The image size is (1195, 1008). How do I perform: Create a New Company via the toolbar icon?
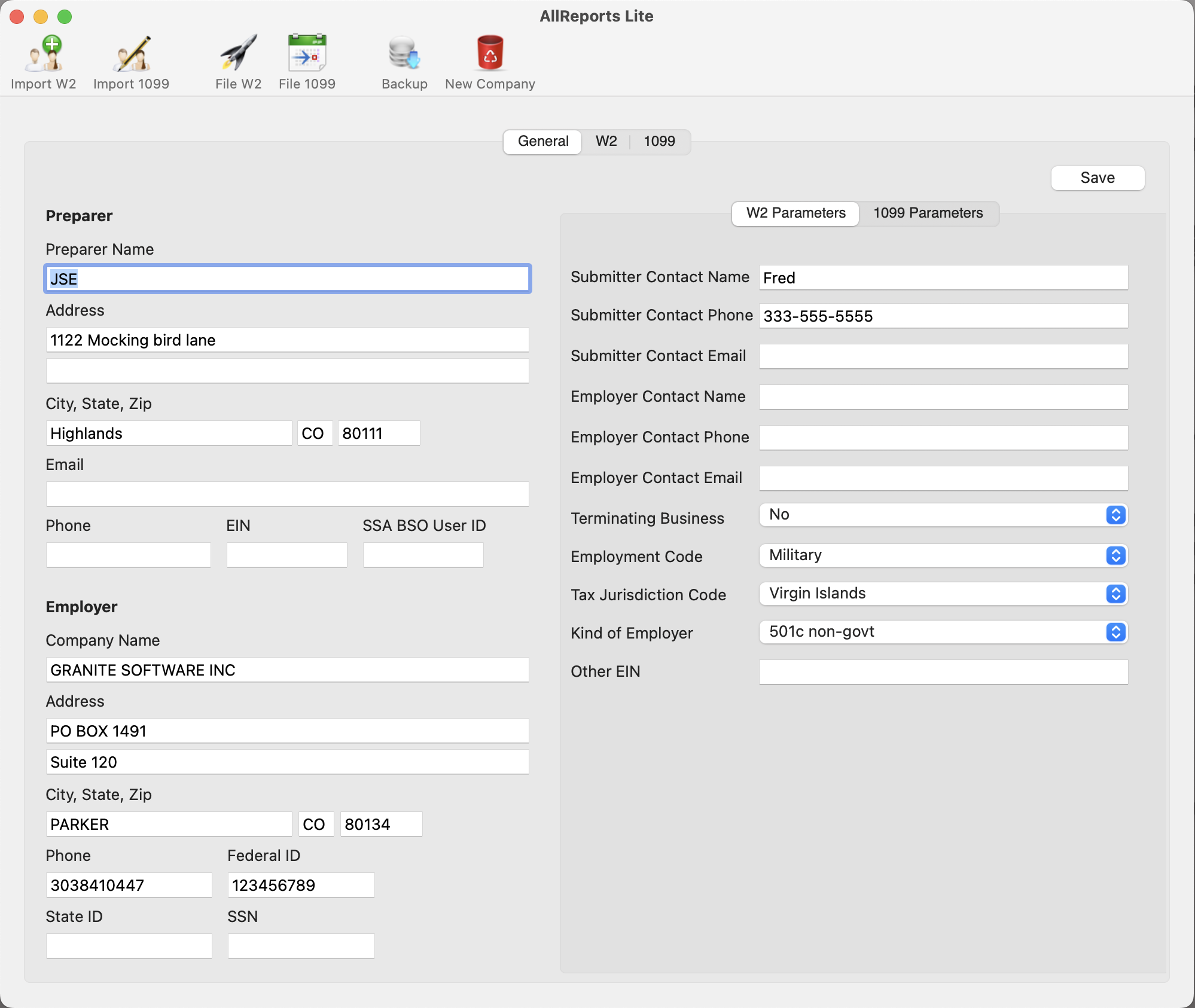pyautogui.click(x=489, y=57)
